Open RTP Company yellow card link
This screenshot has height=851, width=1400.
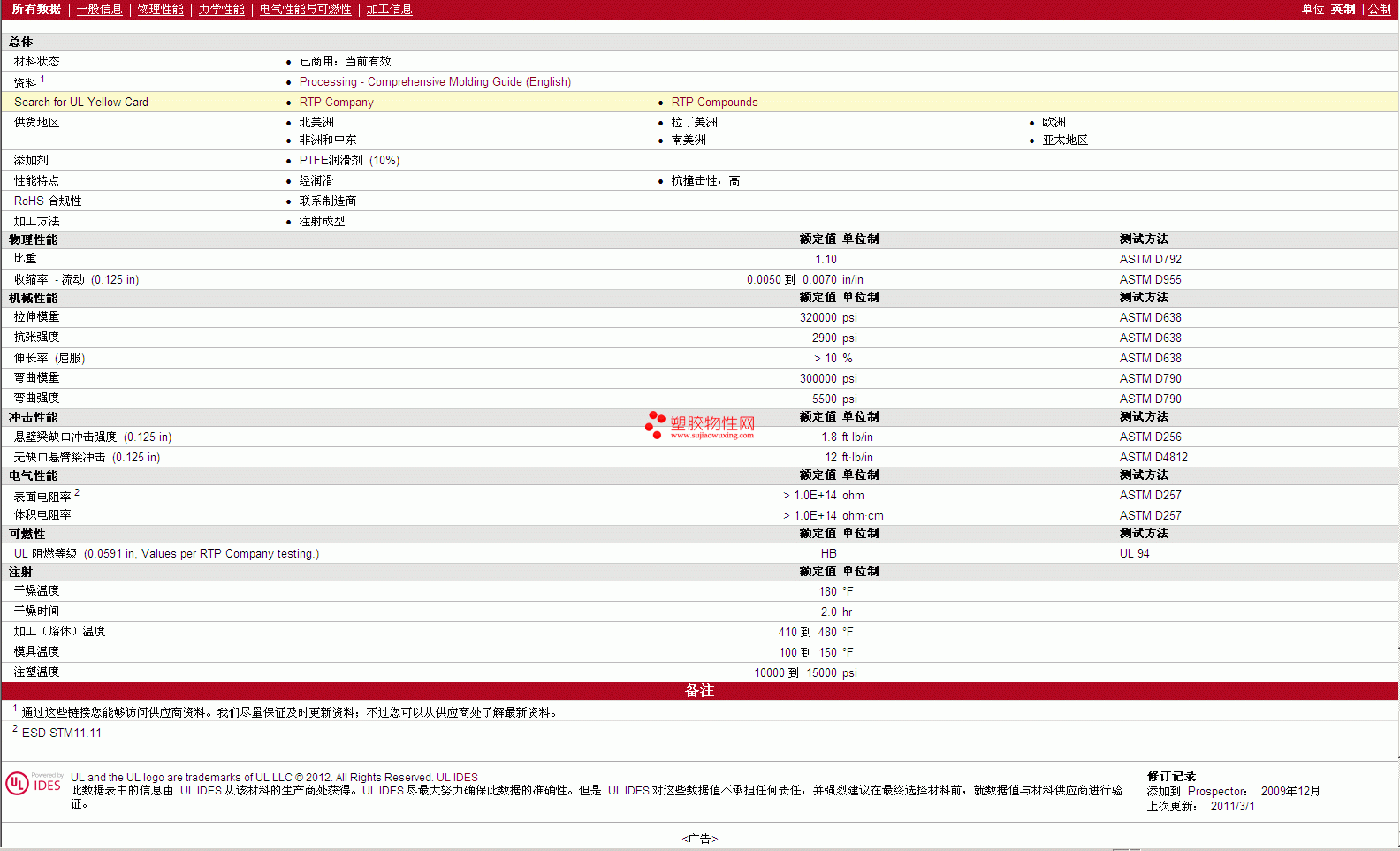(x=336, y=102)
